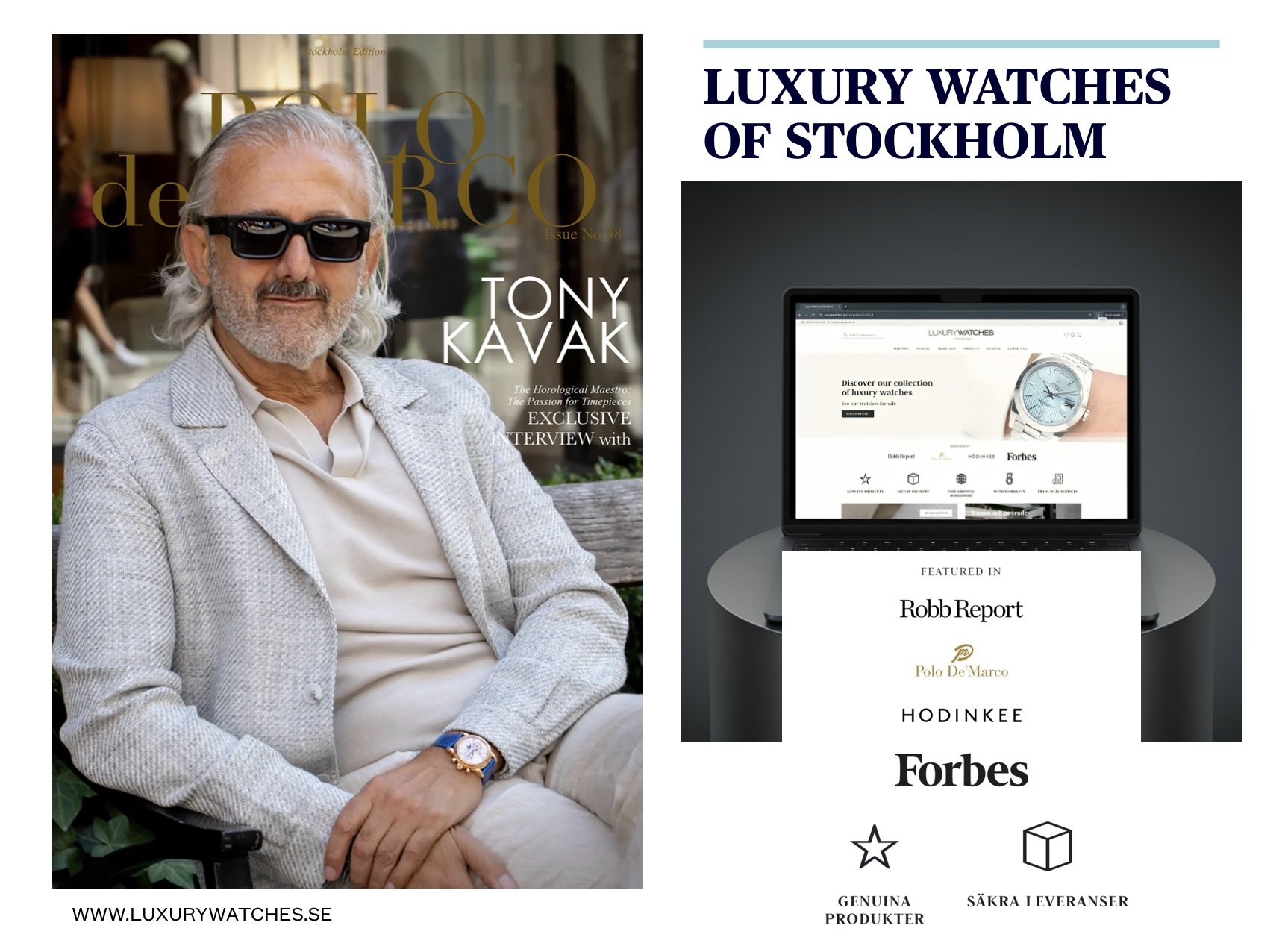Click the large Forbes logo
This screenshot has width=1285, height=952.
[x=961, y=771]
